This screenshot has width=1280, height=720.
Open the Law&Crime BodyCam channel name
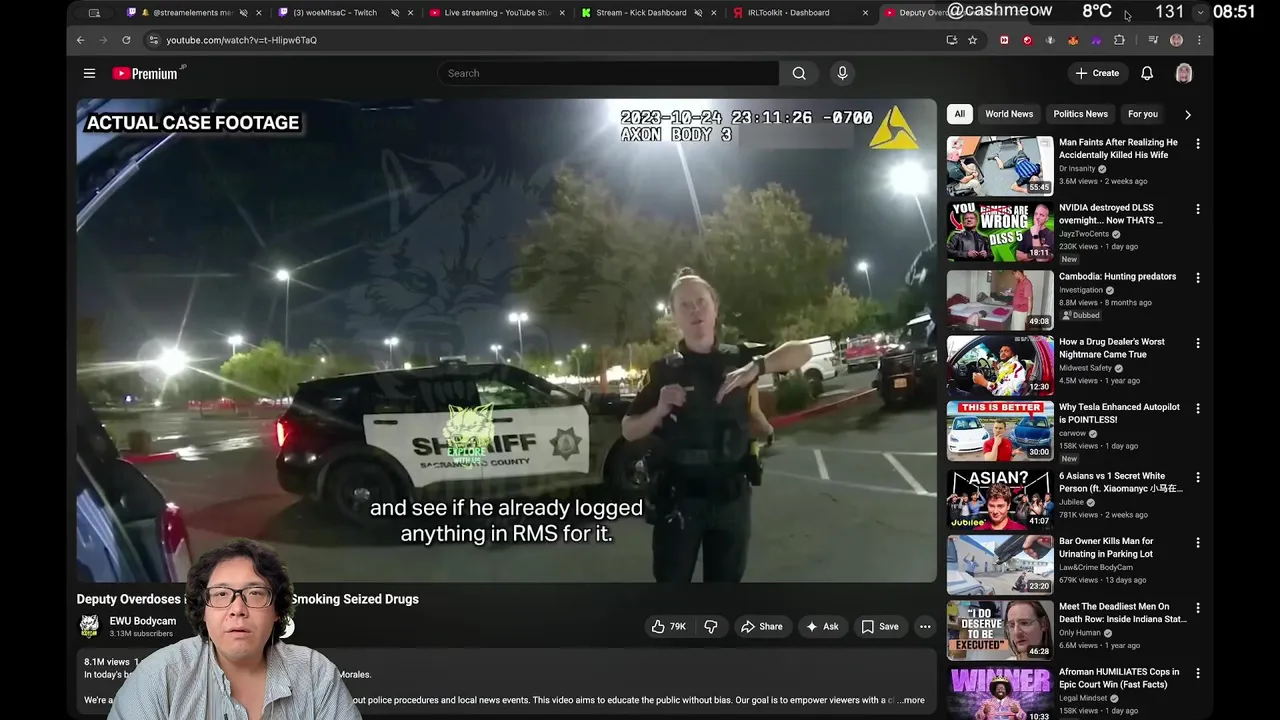click(x=1096, y=567)
